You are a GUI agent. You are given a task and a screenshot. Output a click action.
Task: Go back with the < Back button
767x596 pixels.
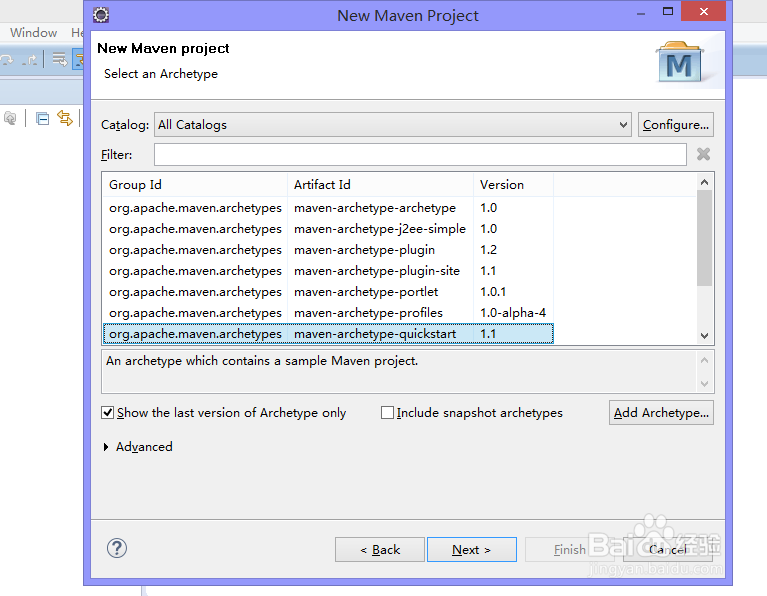(380, 550)
